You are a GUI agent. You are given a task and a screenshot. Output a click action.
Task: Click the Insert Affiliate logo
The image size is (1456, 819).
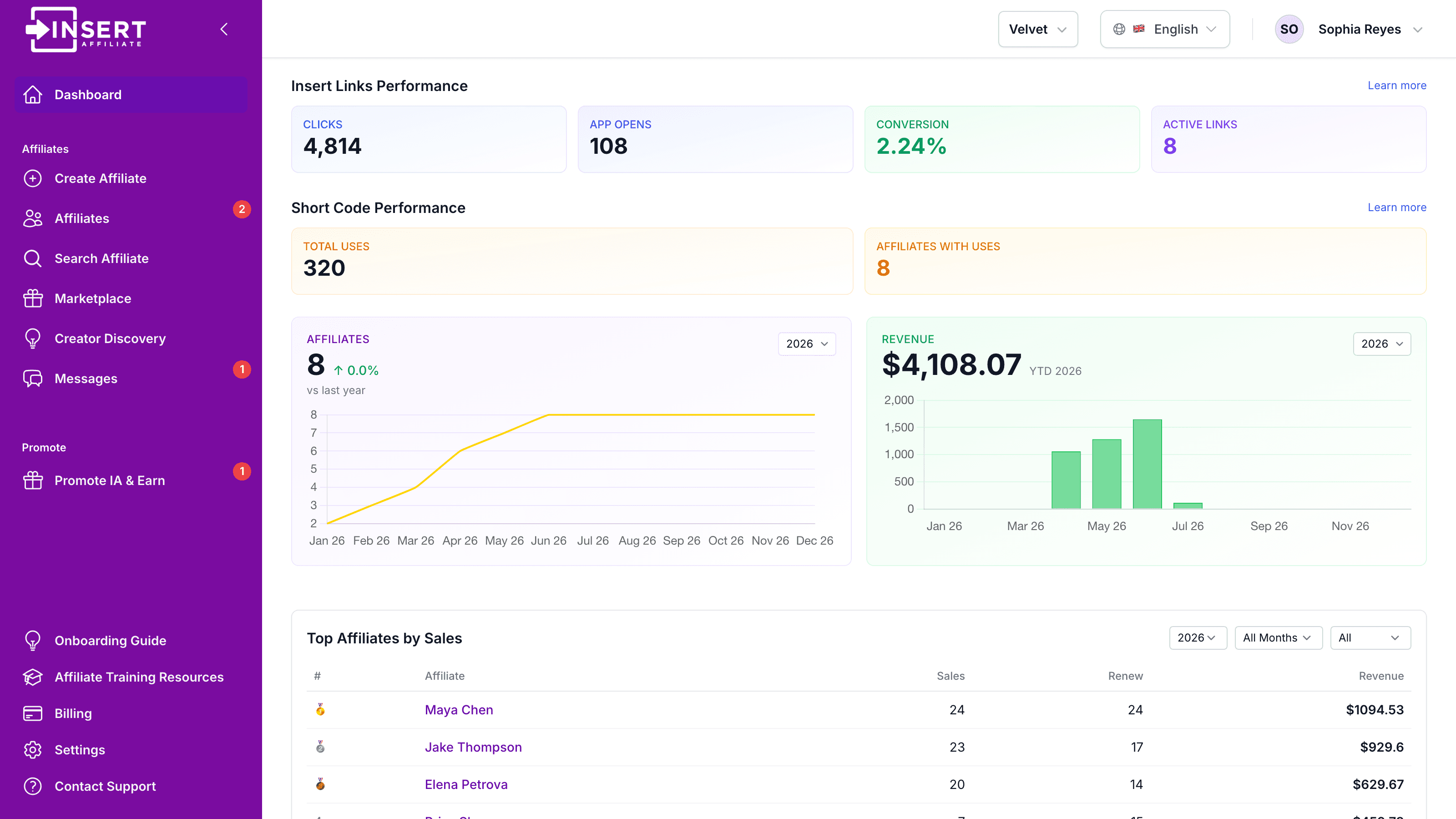86,30
